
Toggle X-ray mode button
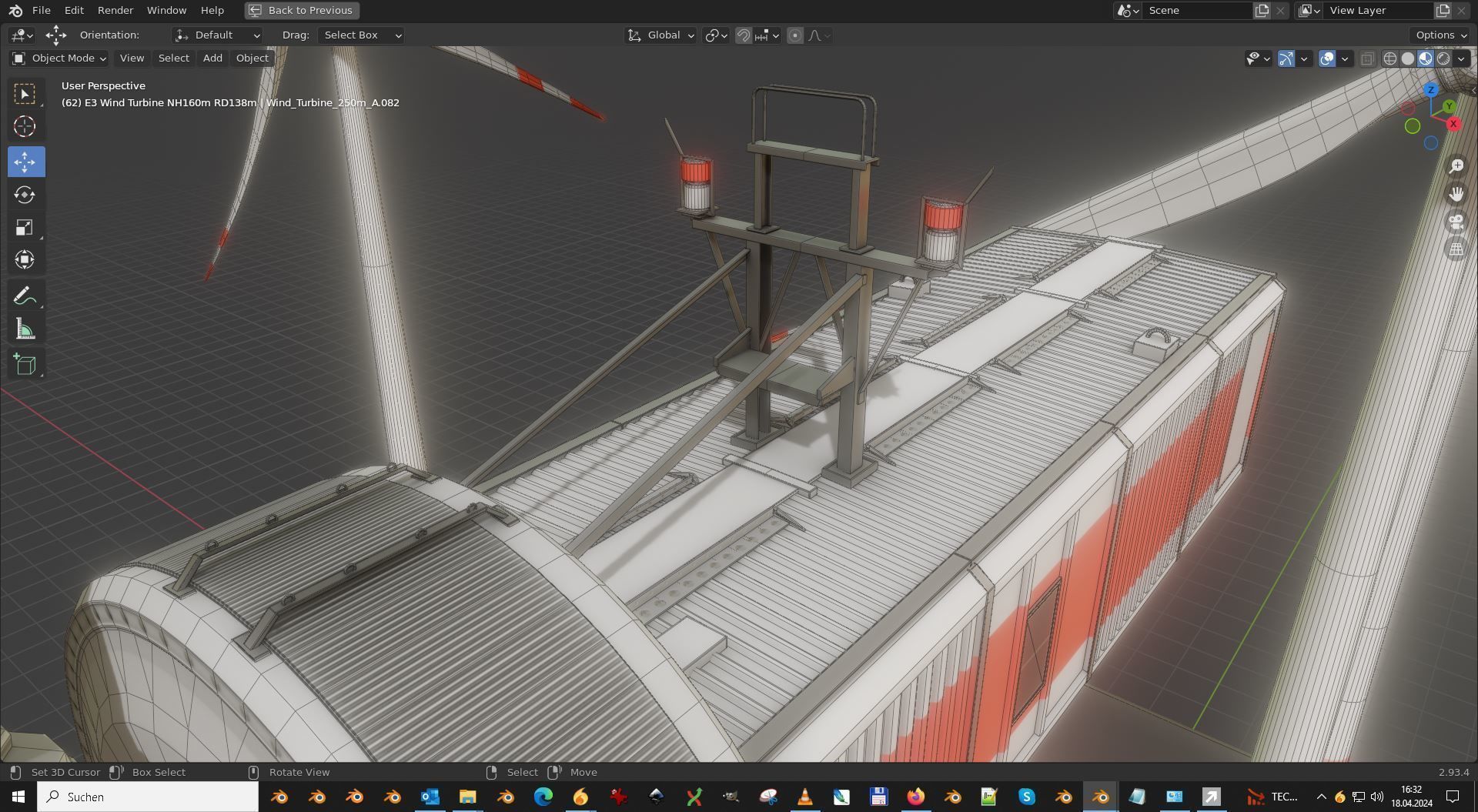pyautogui.click(x=1367, y=58)
